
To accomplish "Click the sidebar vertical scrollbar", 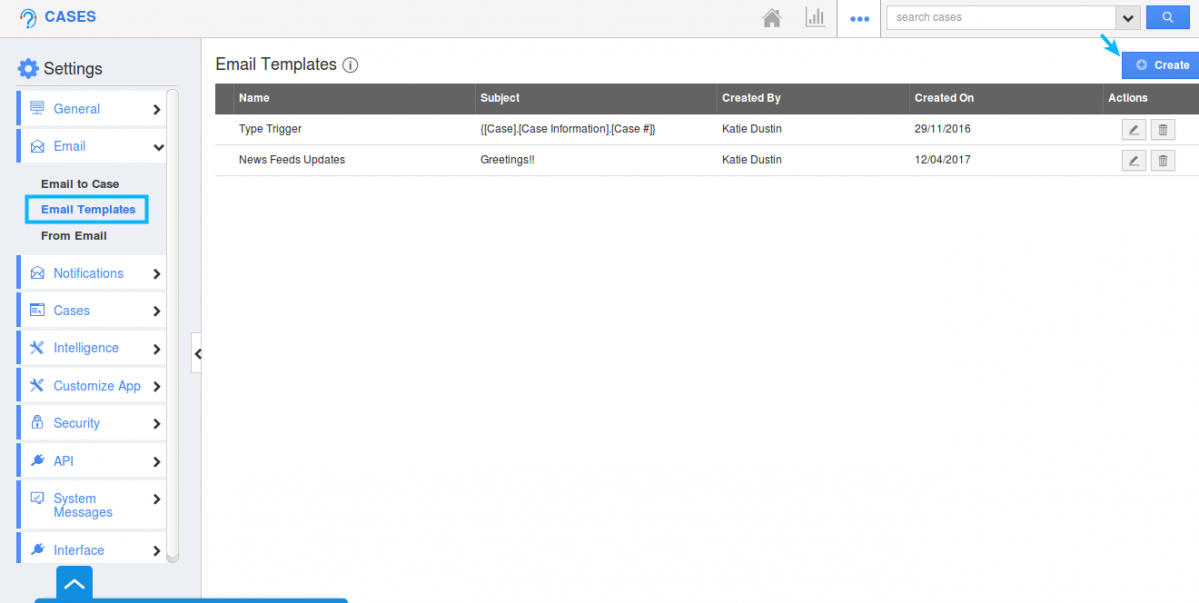I will click(x=173, y=326).
